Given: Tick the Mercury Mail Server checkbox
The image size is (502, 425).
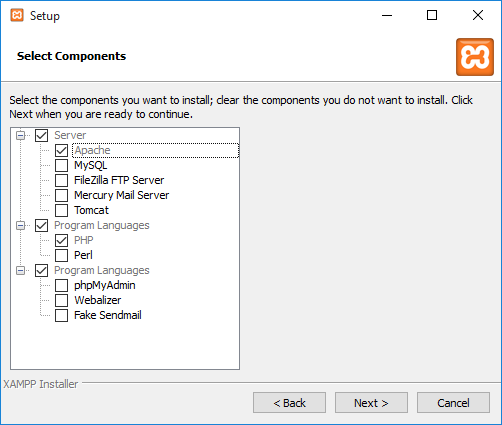Looking at the screenshot, I should coord(61,195).
